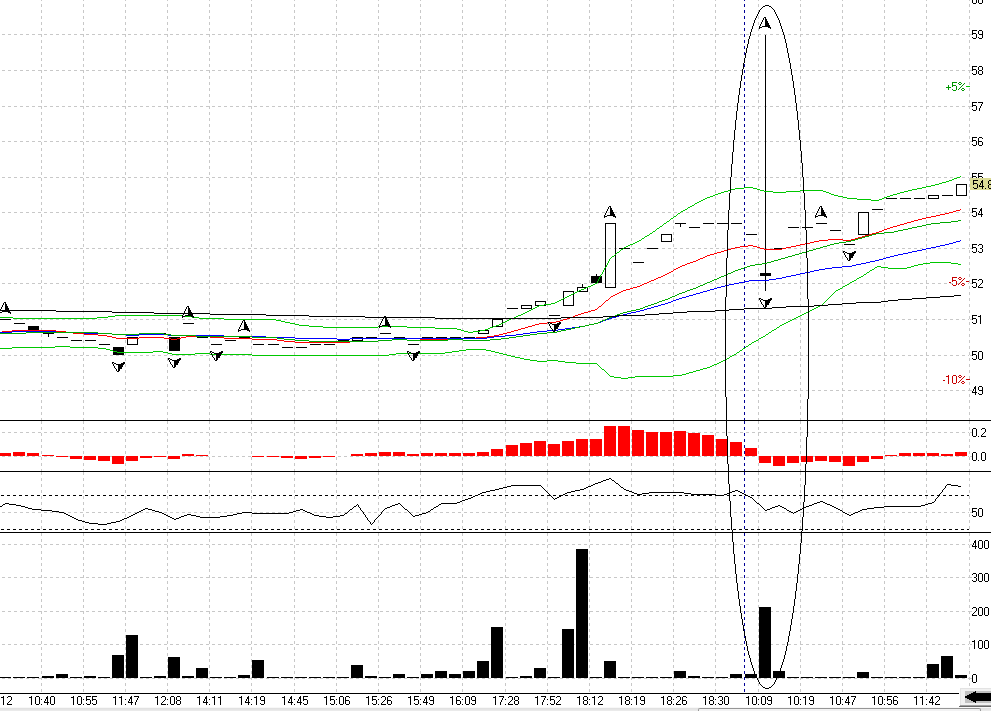
Task: Click the 100 volume scale label
Action: coord(980,645)
